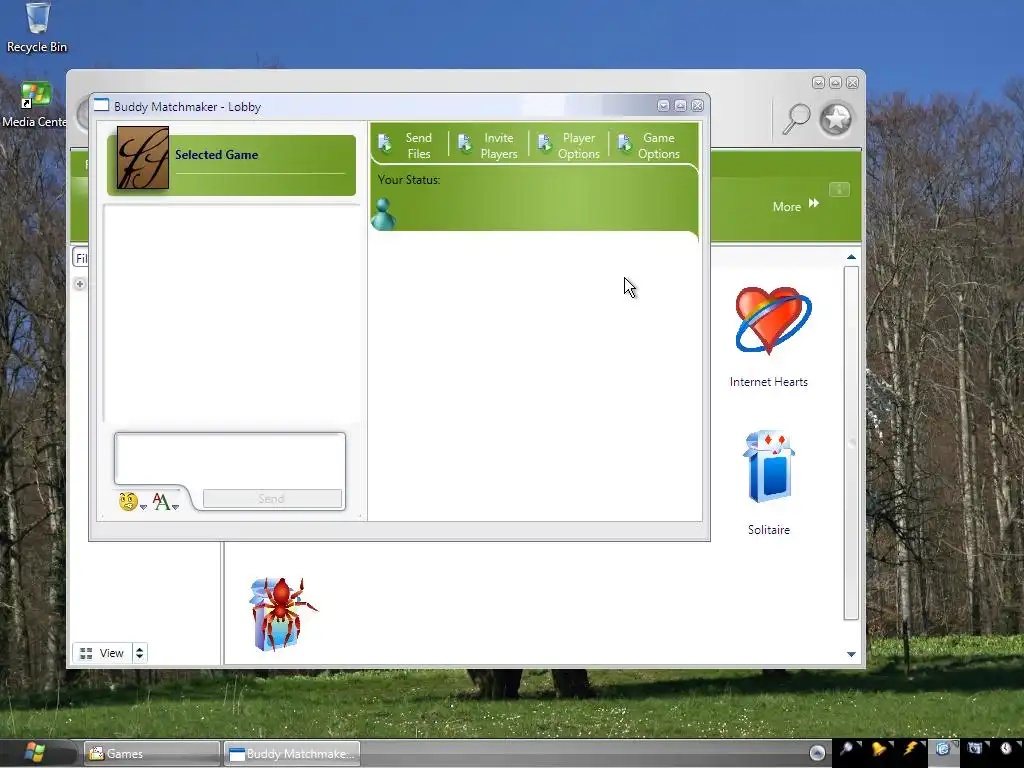Image resolution: width=1024 pixels, height=768 pixels.
Task: Click the teal buddy status icon
Action: click(383, 214)
